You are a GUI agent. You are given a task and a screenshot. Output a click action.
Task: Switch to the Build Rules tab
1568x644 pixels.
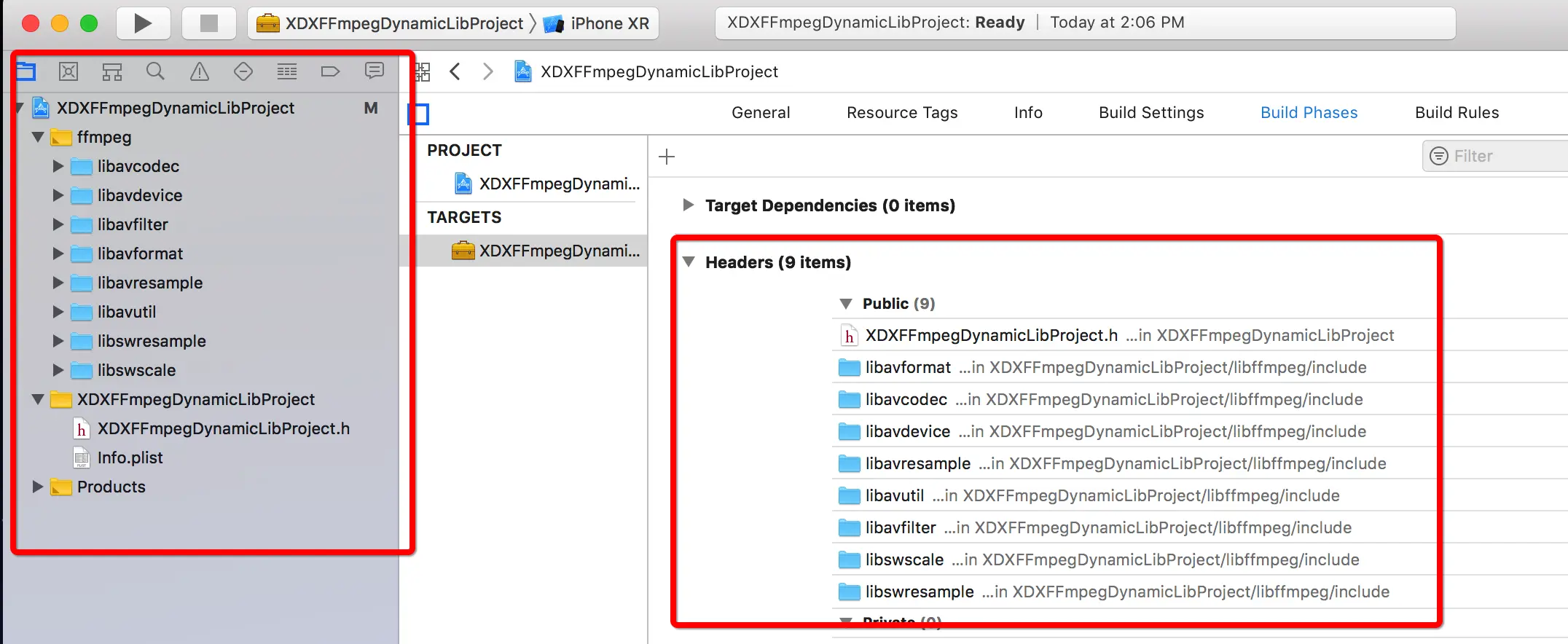click(1457, 113)
